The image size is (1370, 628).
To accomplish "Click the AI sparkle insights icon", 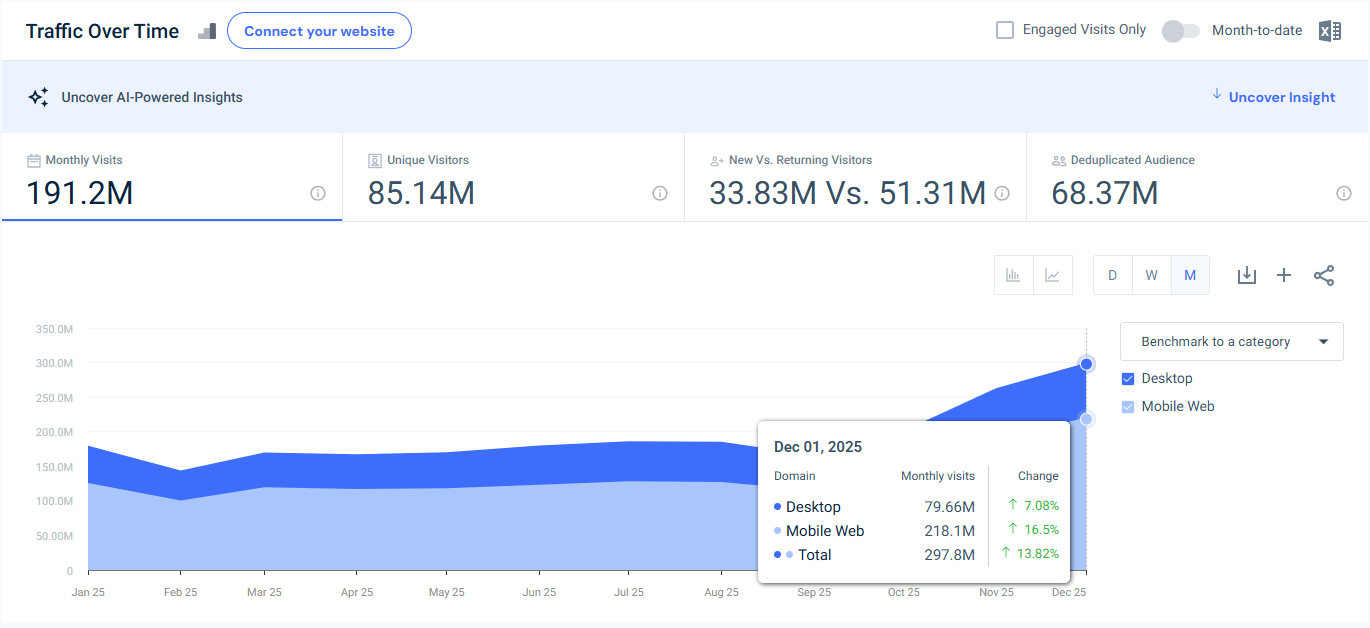I will (x=38, y=96).
